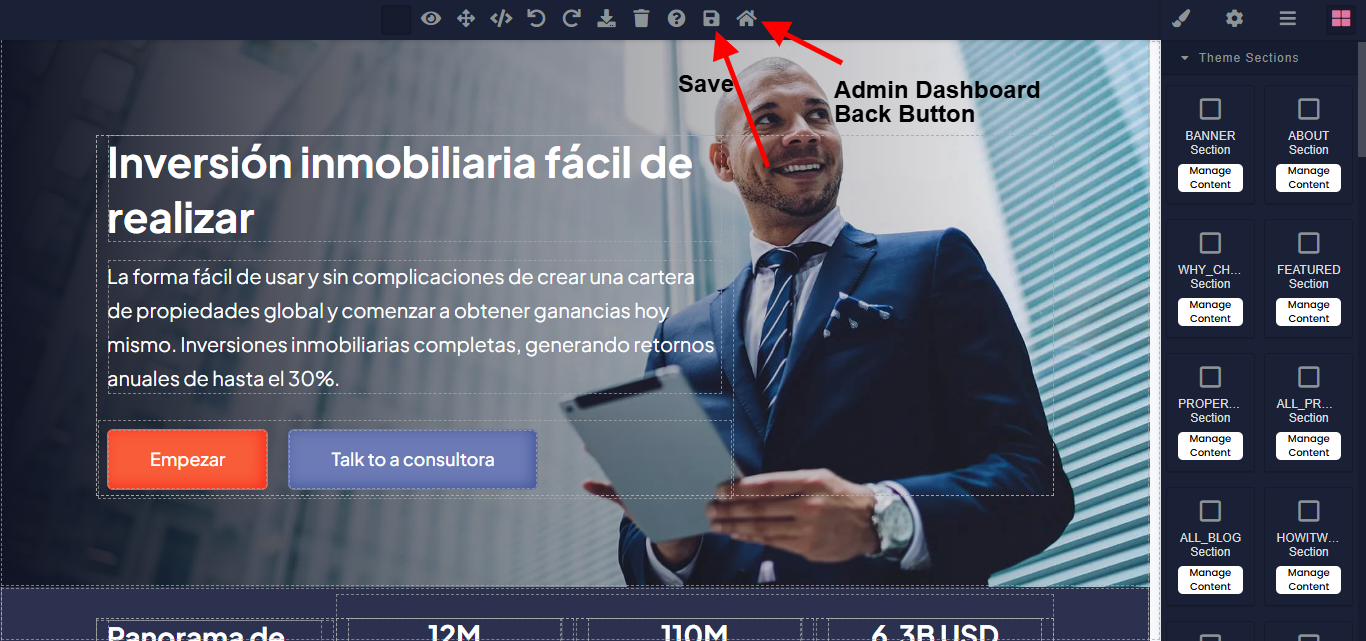Click the orange Empezar button

[x=187, y=460]
